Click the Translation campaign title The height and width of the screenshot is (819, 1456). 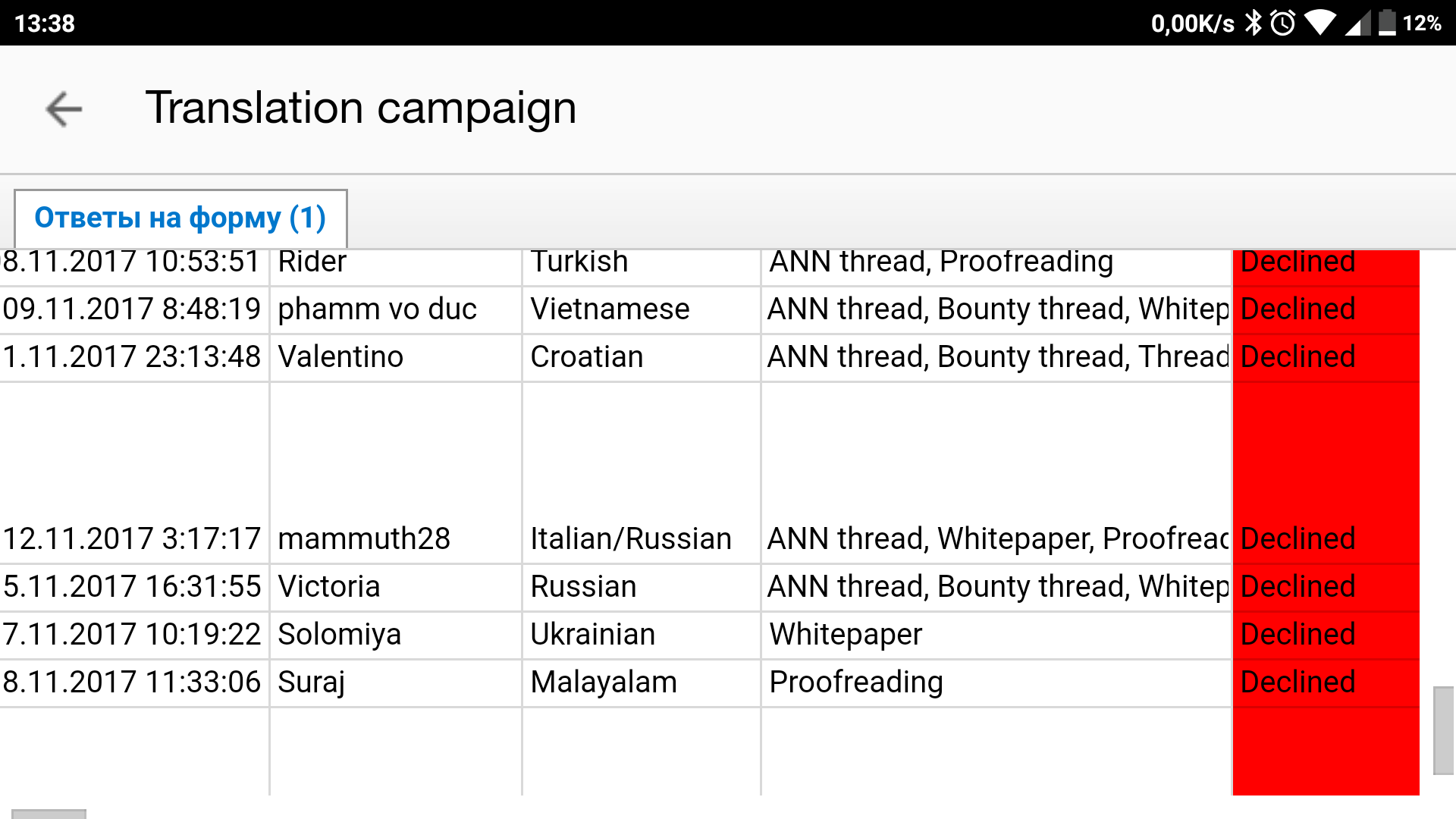(x=361, y=108)
